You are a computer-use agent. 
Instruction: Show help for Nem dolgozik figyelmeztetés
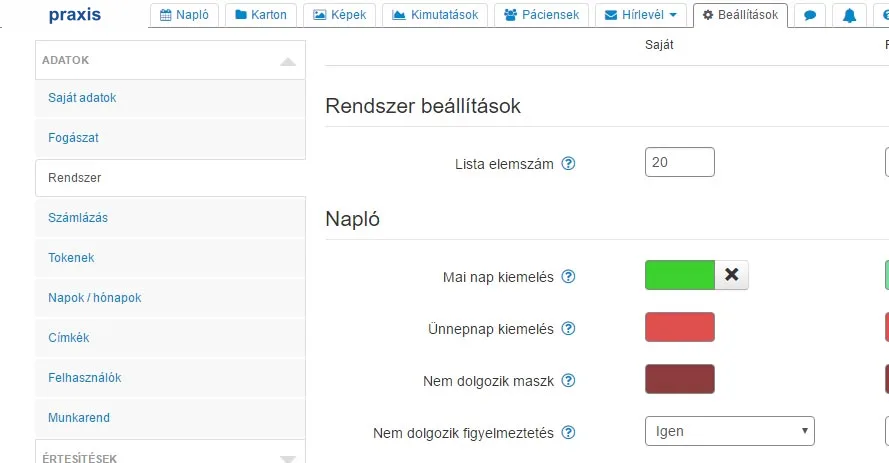568,433
